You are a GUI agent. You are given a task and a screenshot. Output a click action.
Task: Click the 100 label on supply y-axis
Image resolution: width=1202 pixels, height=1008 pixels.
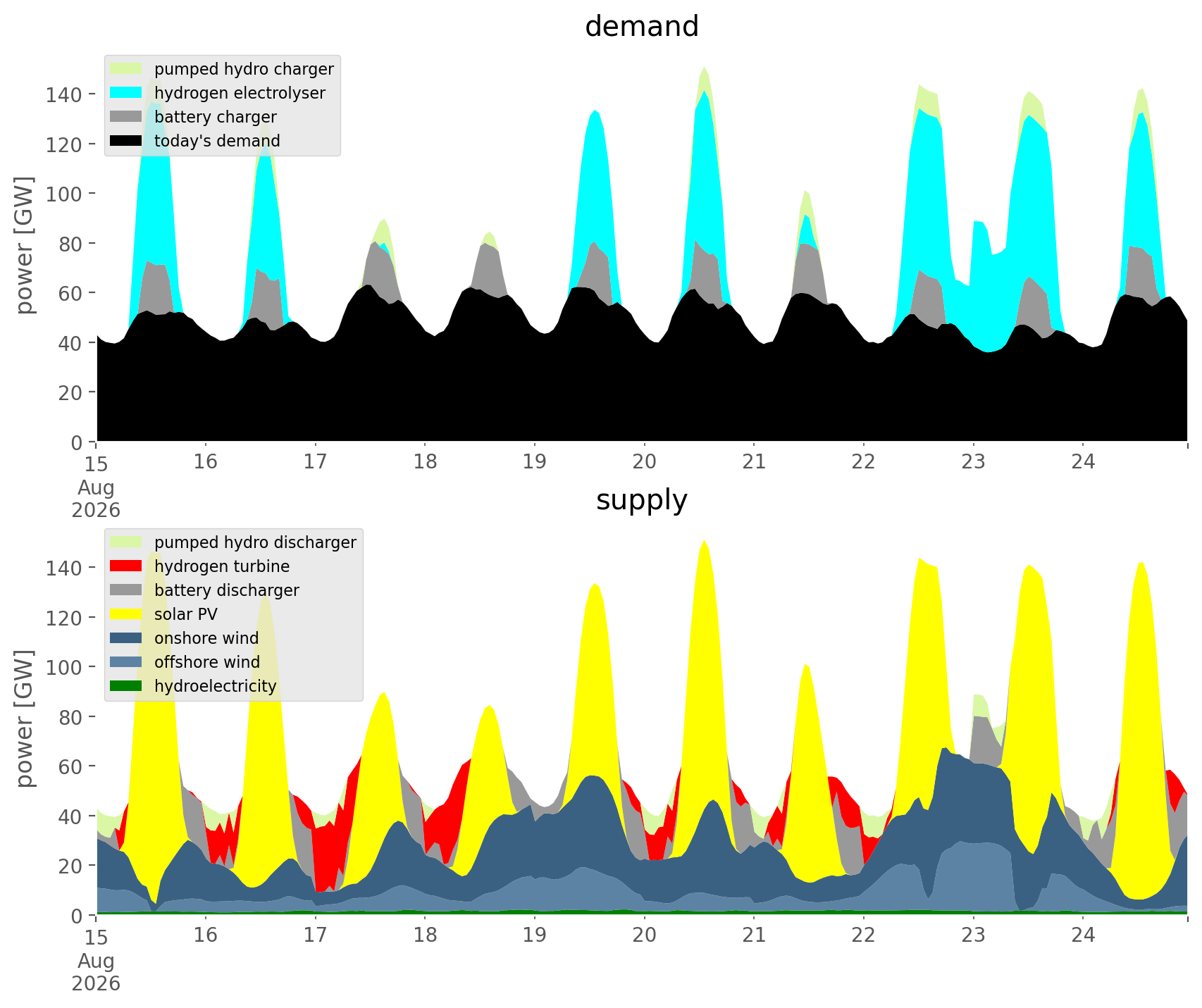coord(64,667)
